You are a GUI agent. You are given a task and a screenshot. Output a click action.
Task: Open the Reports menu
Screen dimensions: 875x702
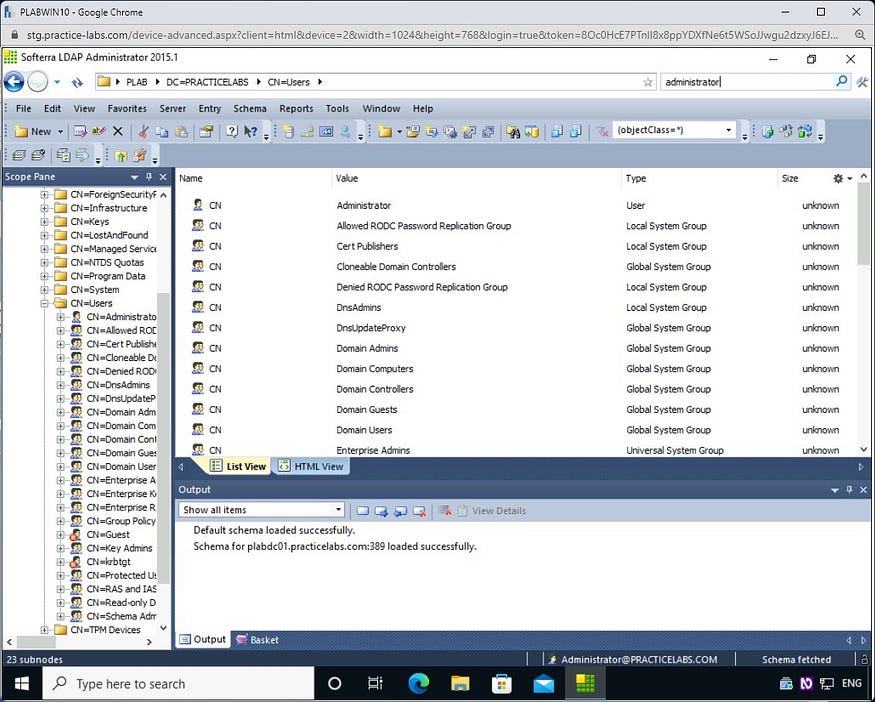tap(296, 108)
